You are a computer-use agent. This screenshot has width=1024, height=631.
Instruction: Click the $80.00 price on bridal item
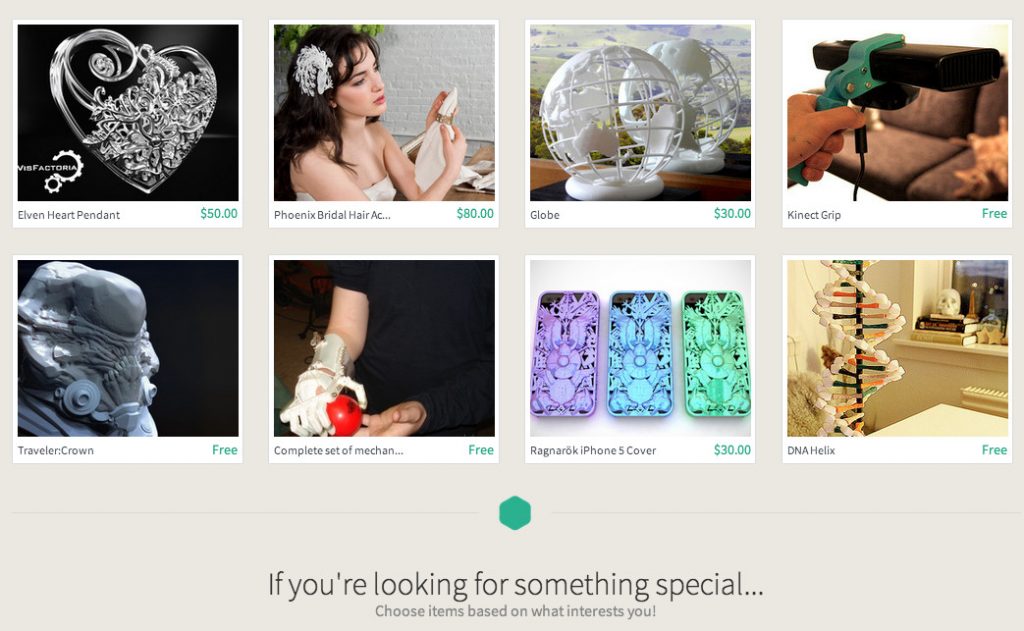click(x=475, y=214)
